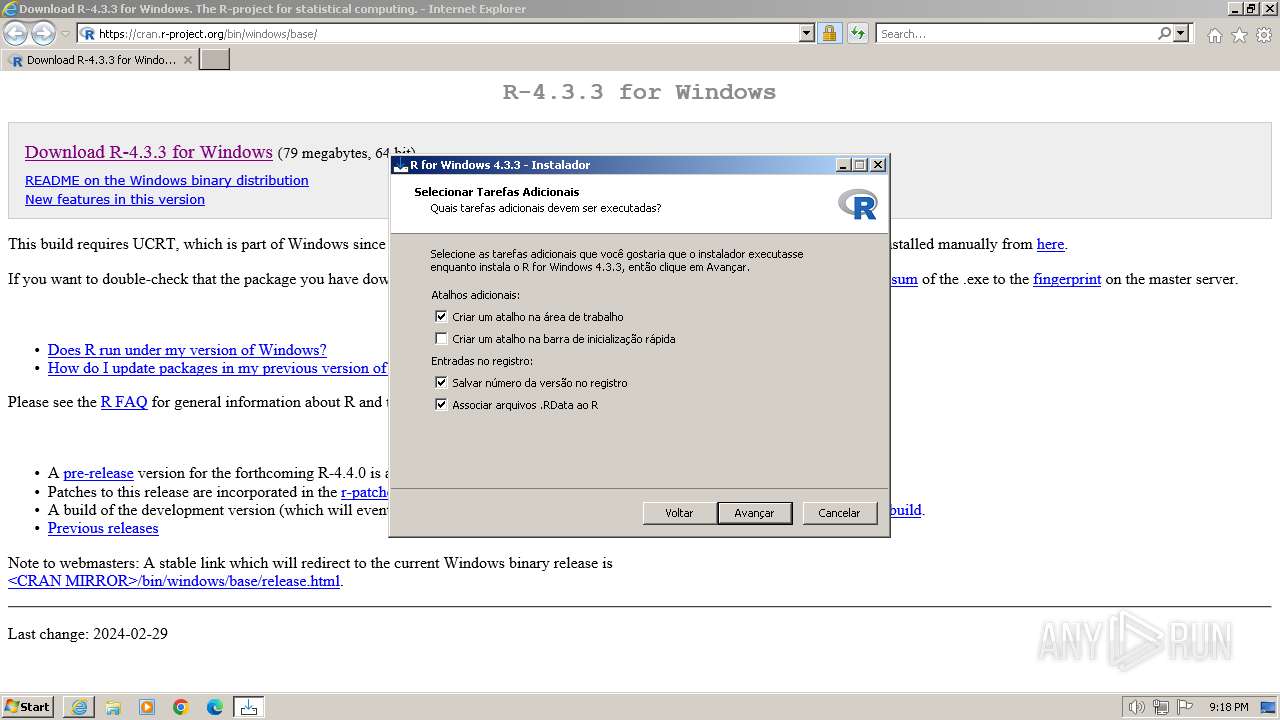Viewport: 1280px width, 720px height.
Task: Click 'Selecionar Tarefas Adicionais' heading text
Action: click(496, 192)
